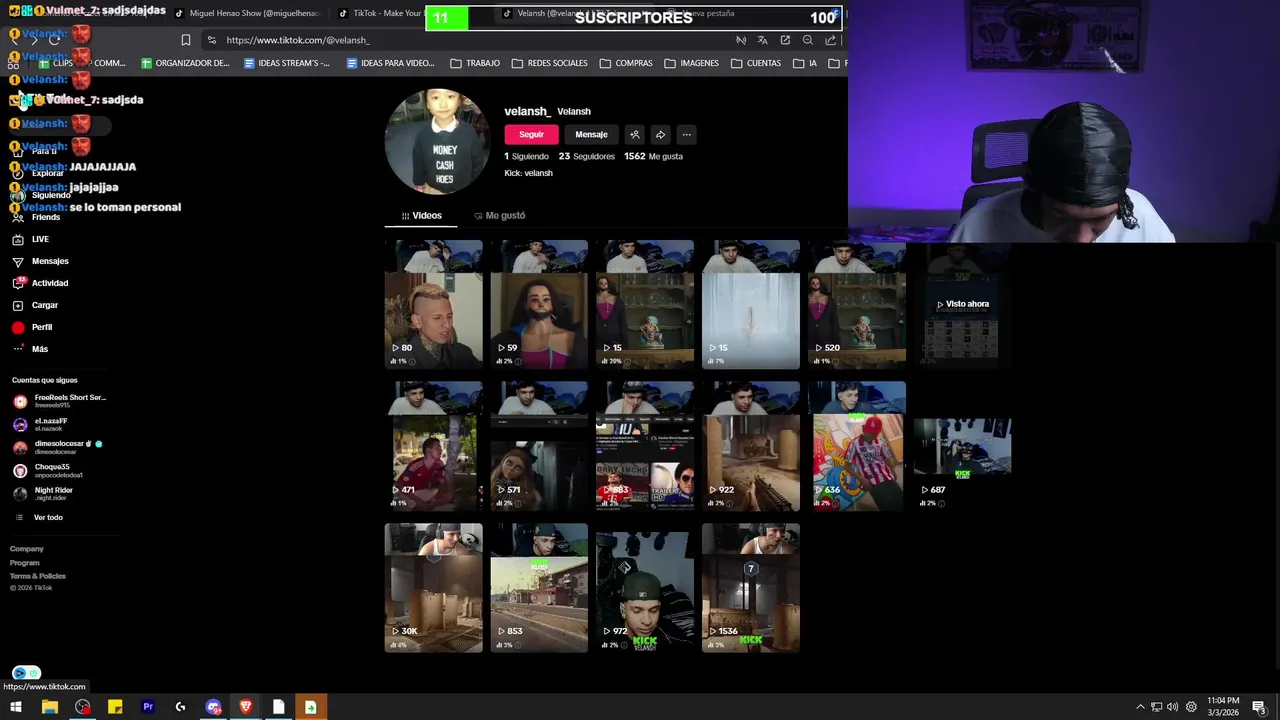1280x720 pixels.
Task: Open Sticky Notes from the taskbar
Action: tap(115, 707)
